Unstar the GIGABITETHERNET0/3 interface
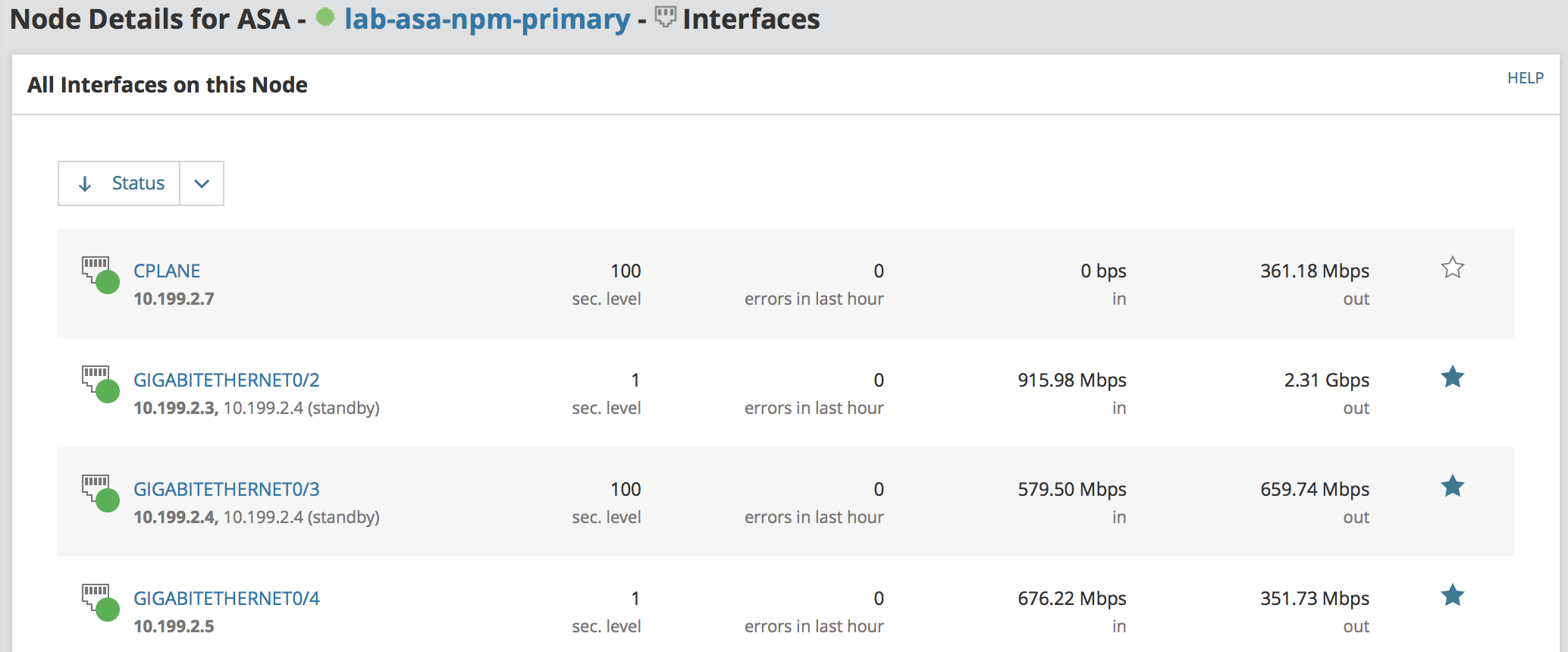The image size is (1568, 652). pyautogui.click(x=1452, y=486)
